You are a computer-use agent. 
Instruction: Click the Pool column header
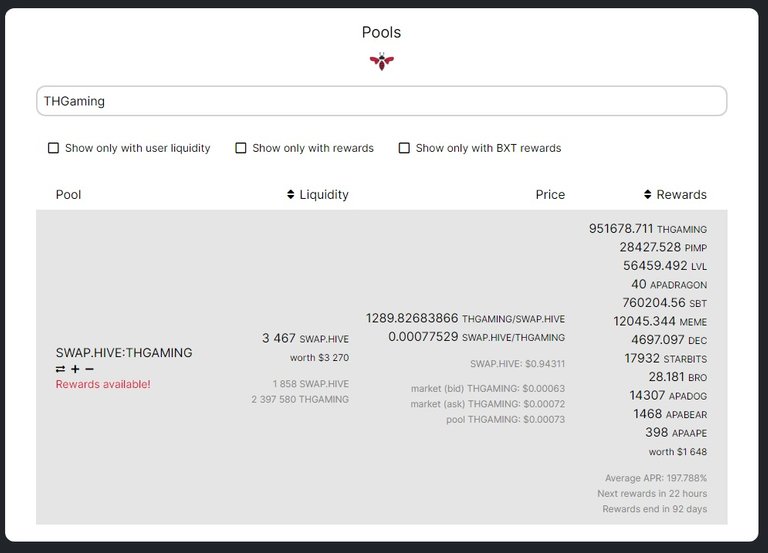(x=68, y=194)
